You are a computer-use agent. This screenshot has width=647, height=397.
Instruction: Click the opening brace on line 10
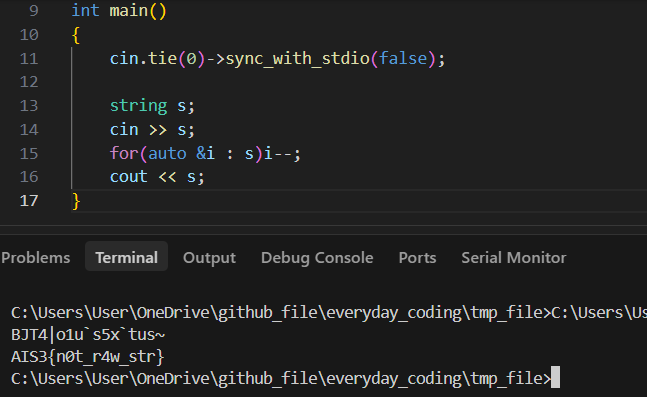76,35
